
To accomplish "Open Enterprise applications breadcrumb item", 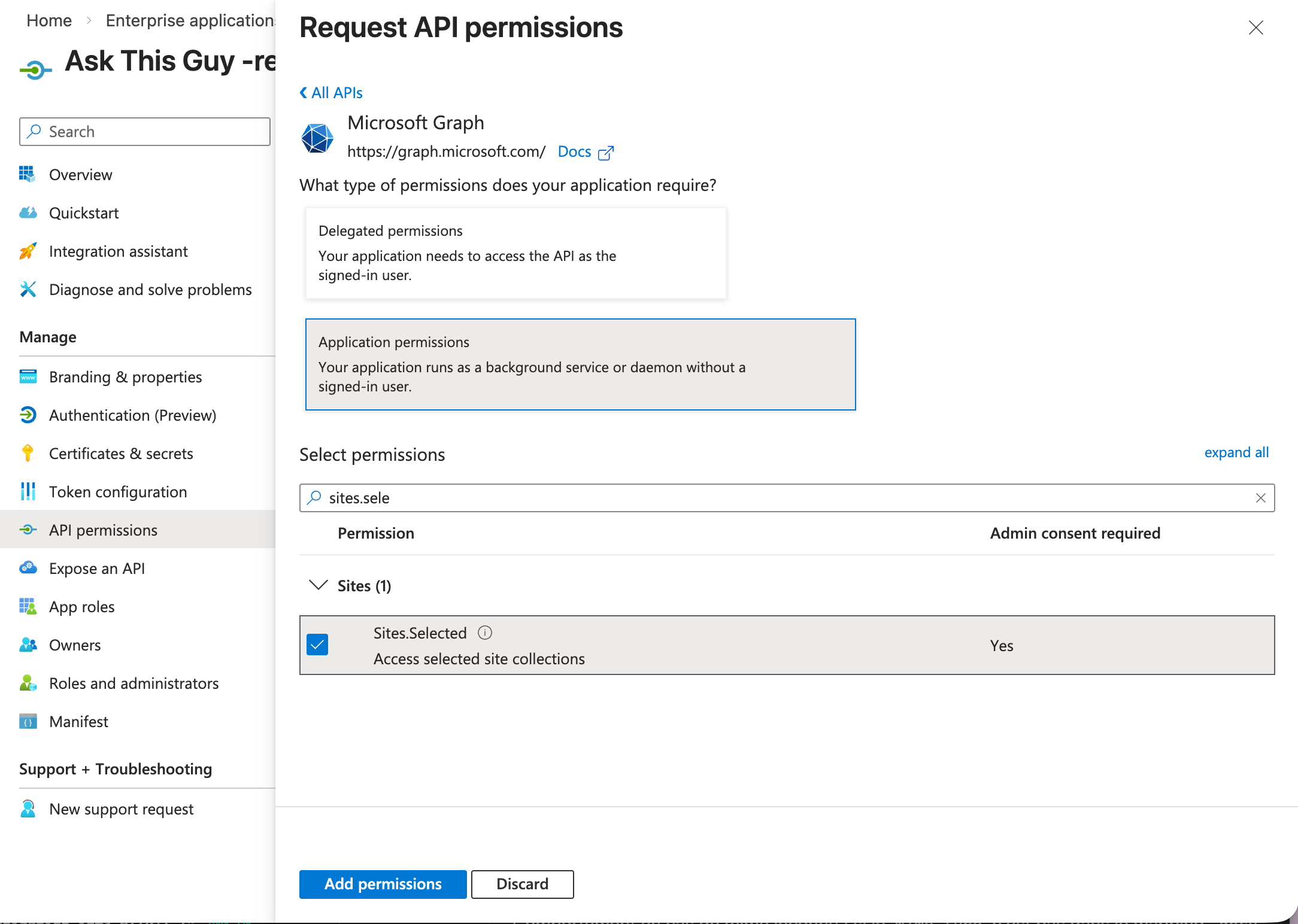I will (189, 20).
